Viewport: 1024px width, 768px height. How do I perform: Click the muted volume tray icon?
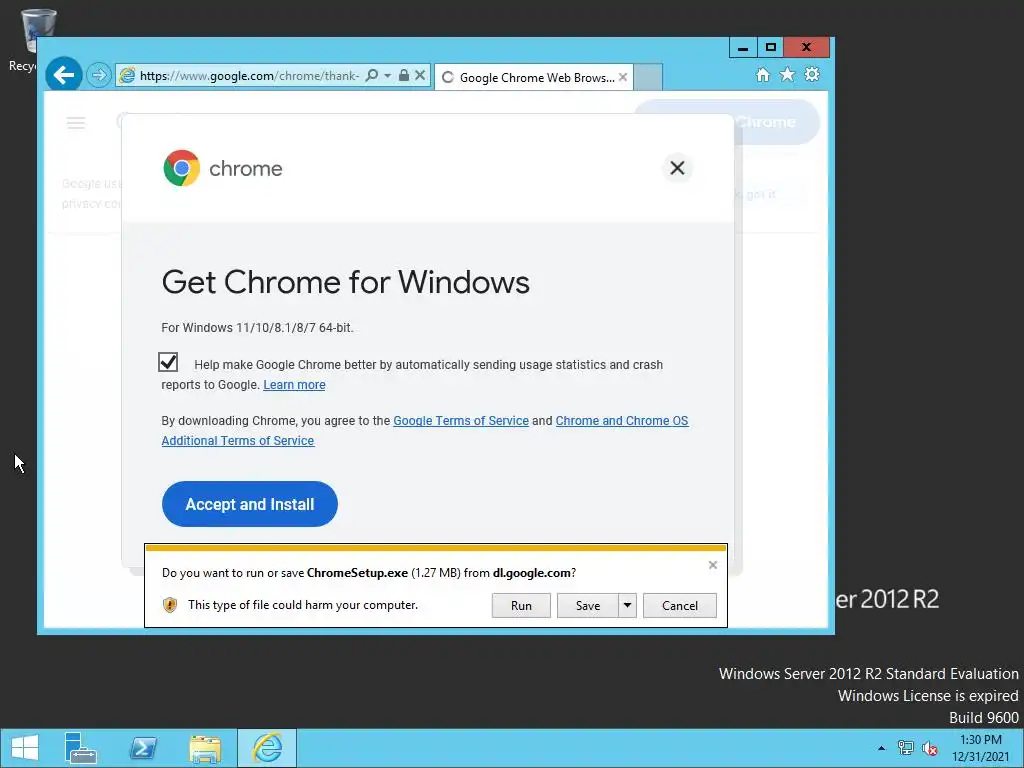tap(930, 748)
